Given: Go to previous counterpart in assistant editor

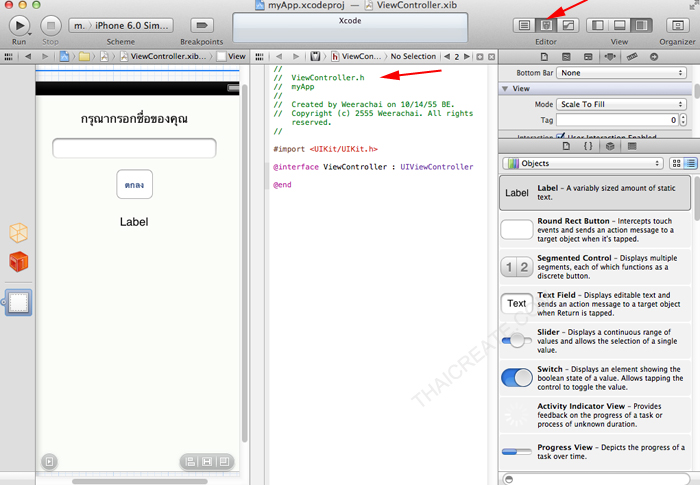Looking at the screenshot, I should tap(447, 57).
